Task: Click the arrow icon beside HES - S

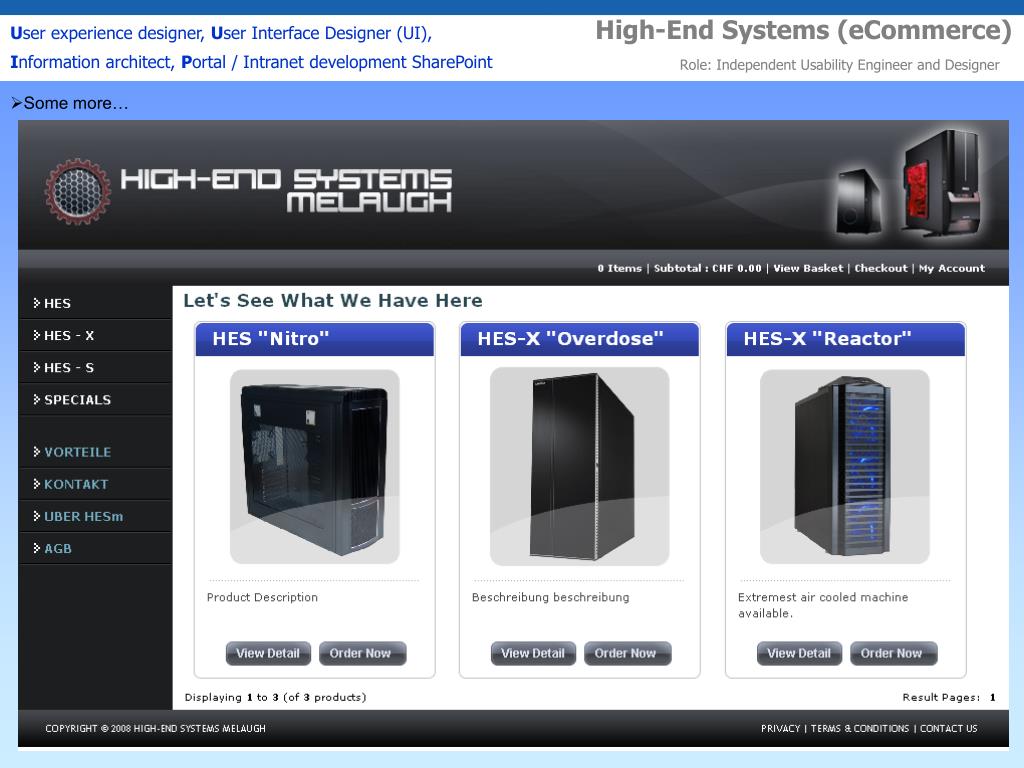Action: click(x=37, y=367)
